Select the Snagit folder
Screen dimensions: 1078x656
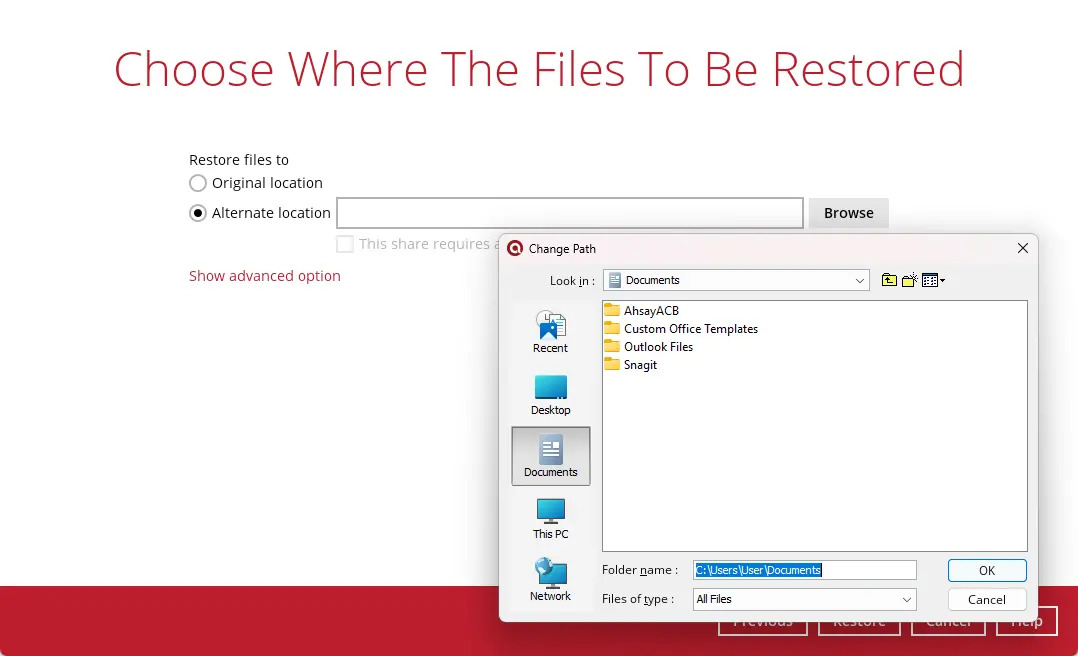pos(640,365)
